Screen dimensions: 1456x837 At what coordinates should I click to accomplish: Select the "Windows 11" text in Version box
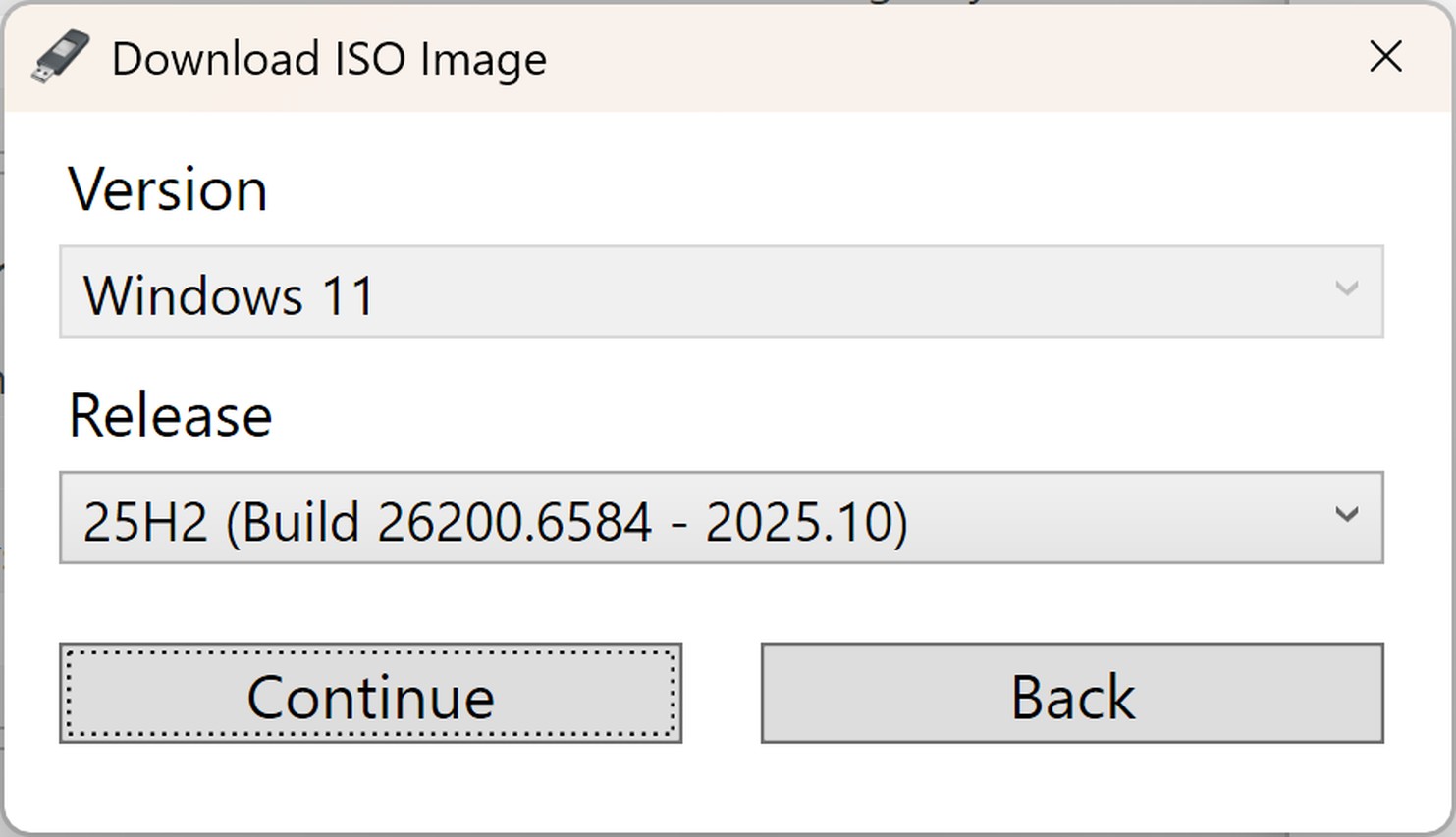[x=229, y=295]
